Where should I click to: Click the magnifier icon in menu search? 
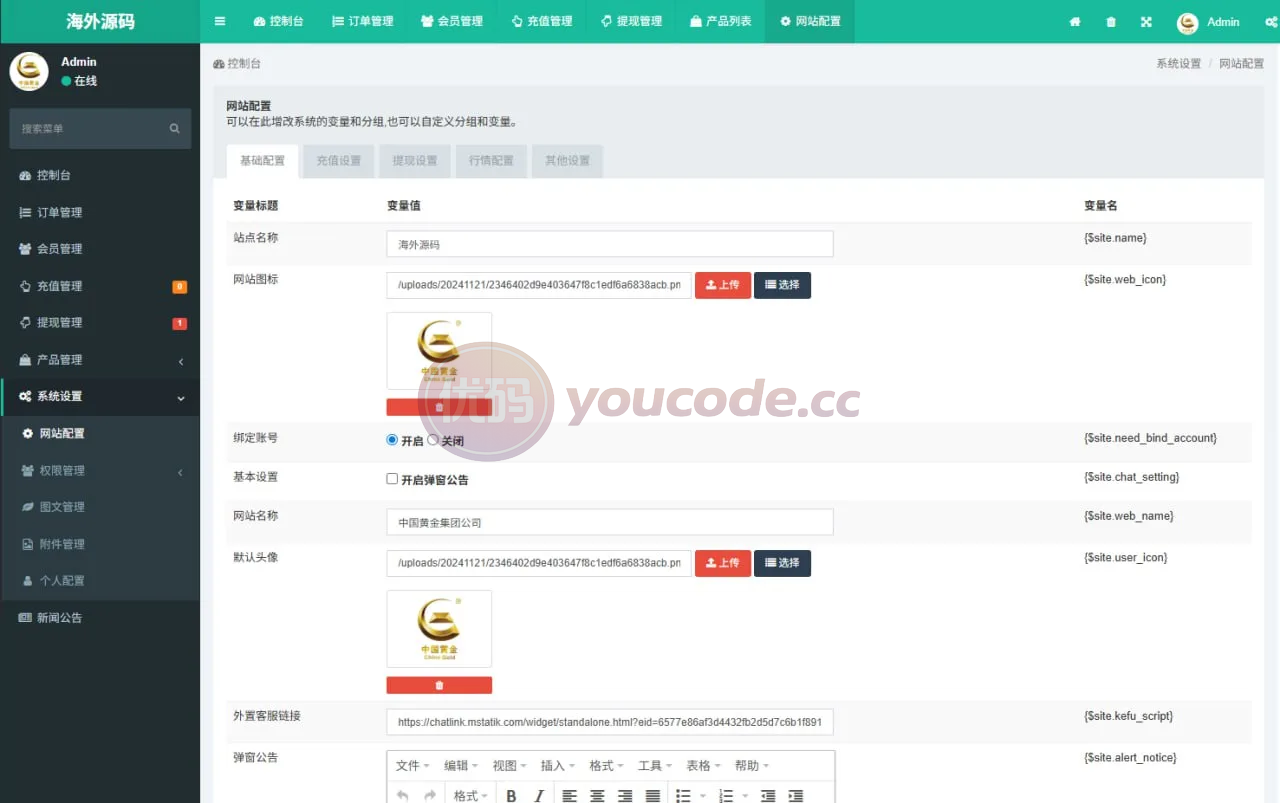click(x=174, y=129)
